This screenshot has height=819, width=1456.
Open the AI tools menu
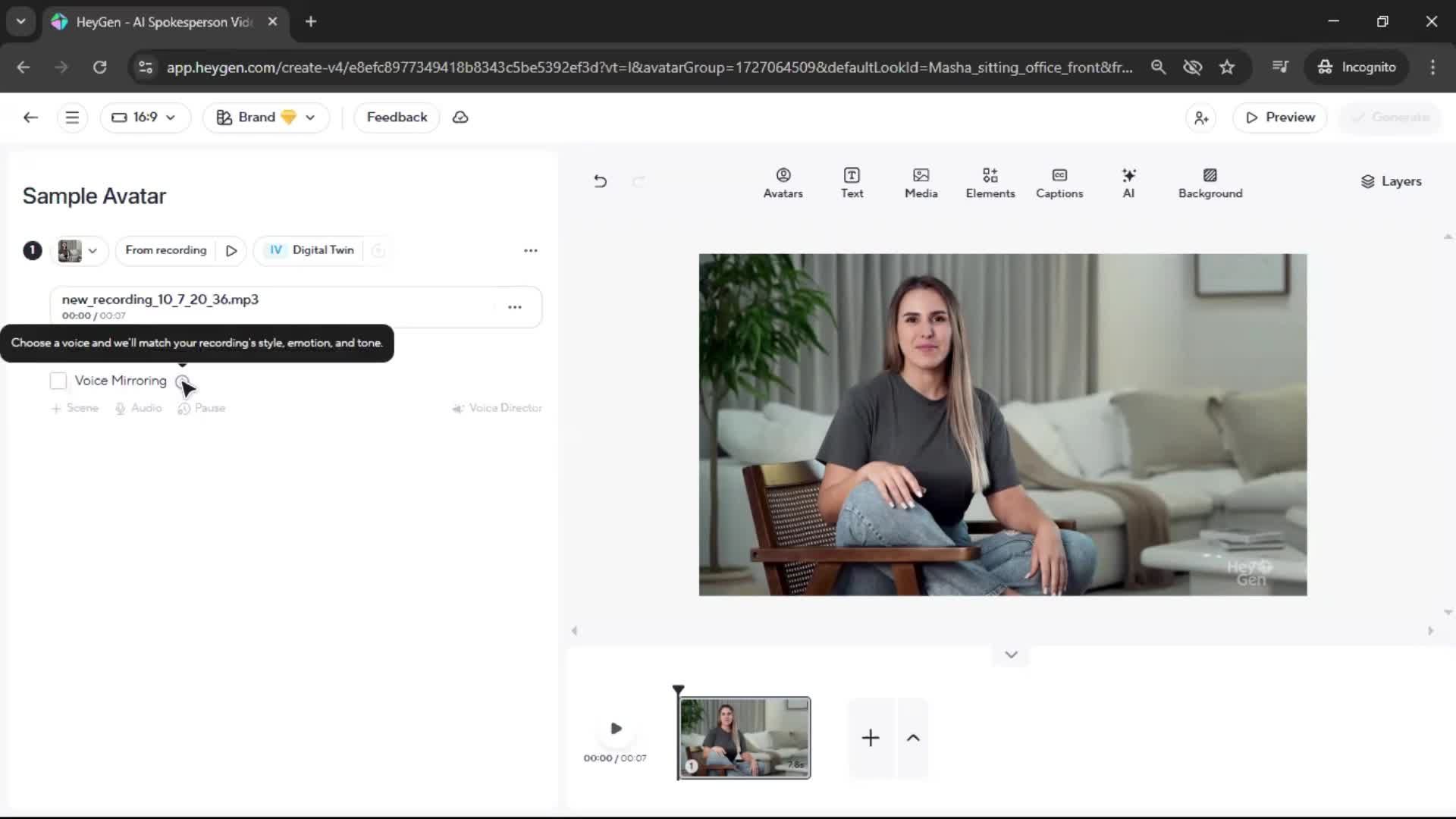click(x=1128, y=183)
